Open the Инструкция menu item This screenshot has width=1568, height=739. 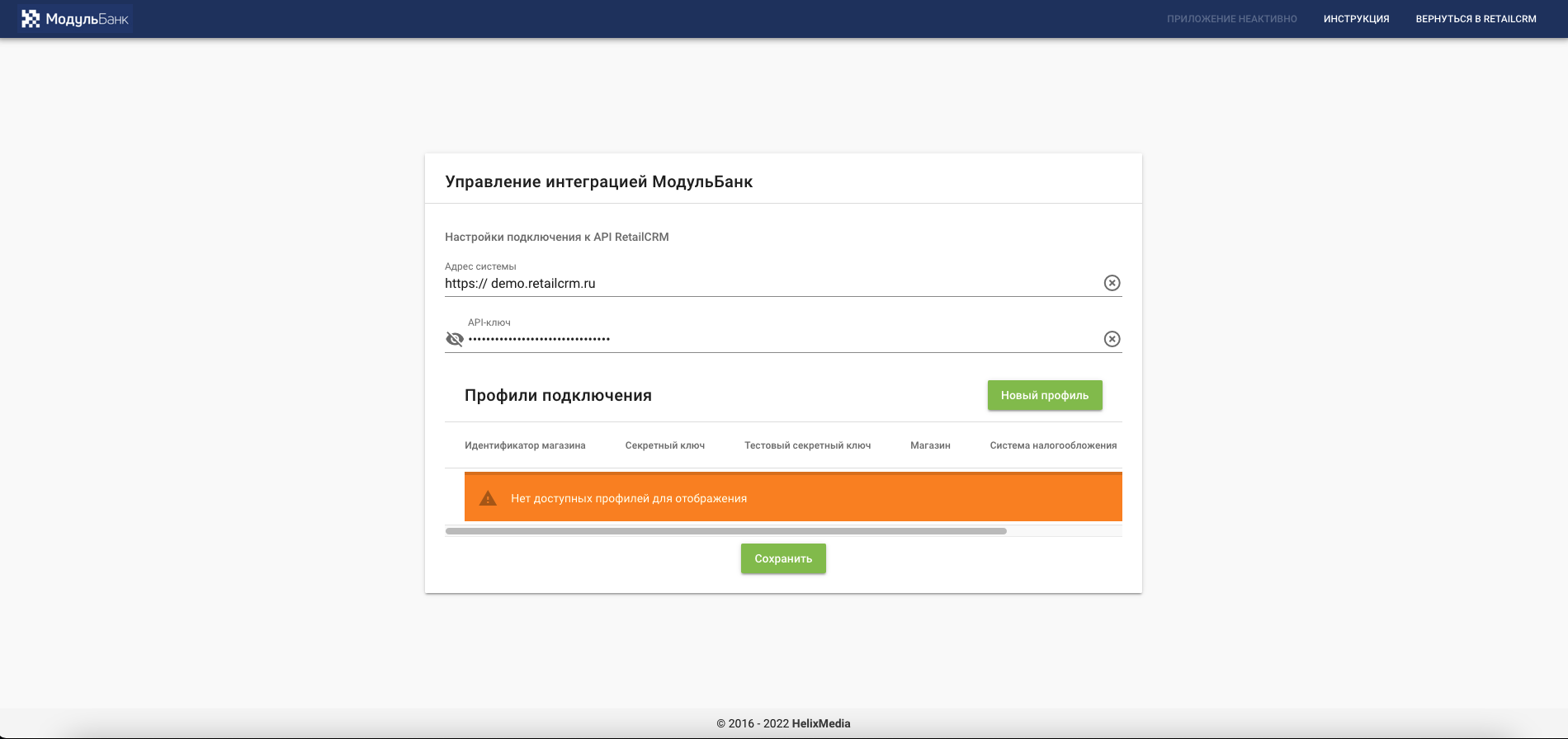click(x=1357, y=19)
